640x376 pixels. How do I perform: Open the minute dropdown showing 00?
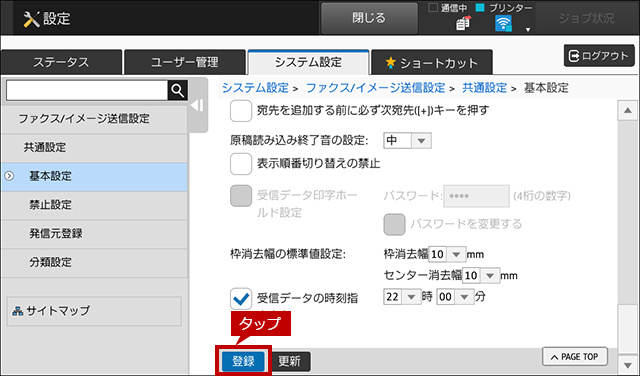455,297
